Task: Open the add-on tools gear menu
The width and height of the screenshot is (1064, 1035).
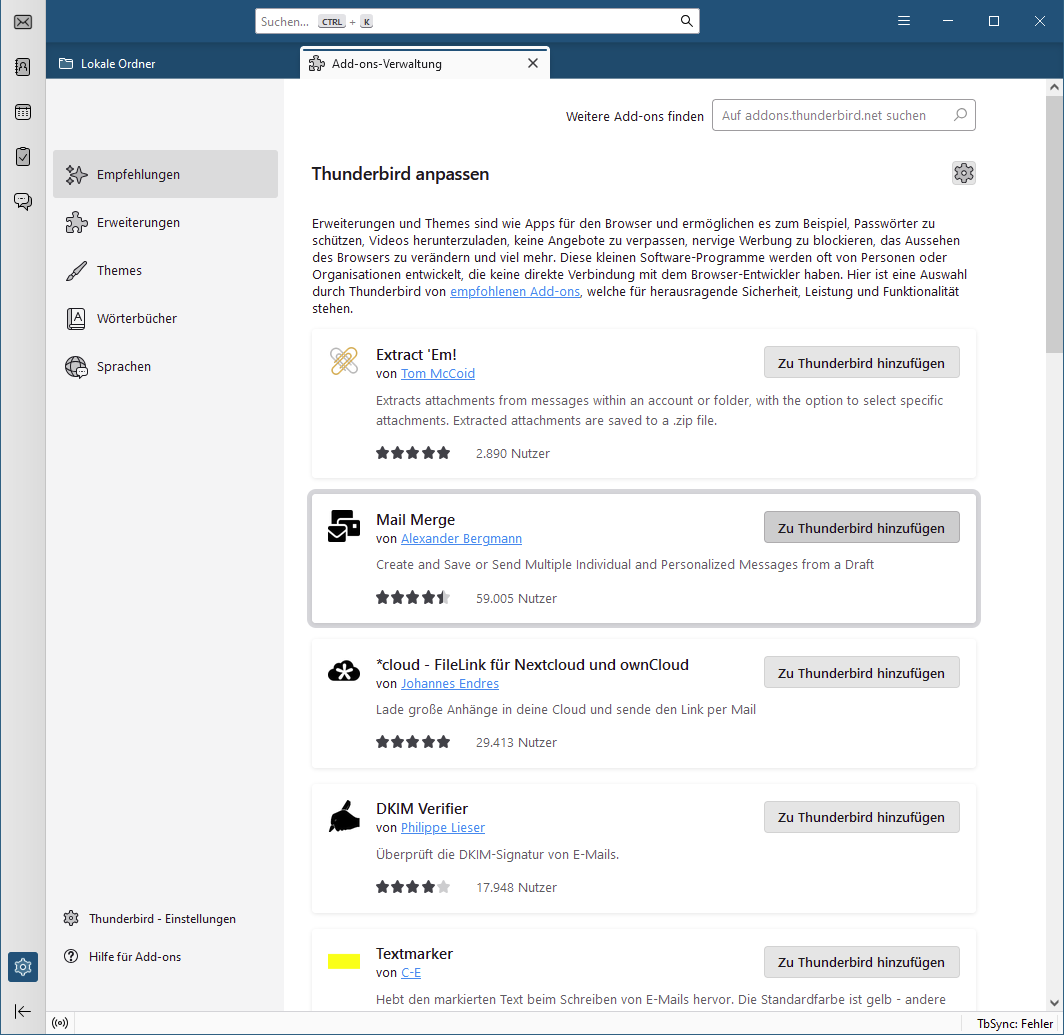Action: tap(964, 173)
